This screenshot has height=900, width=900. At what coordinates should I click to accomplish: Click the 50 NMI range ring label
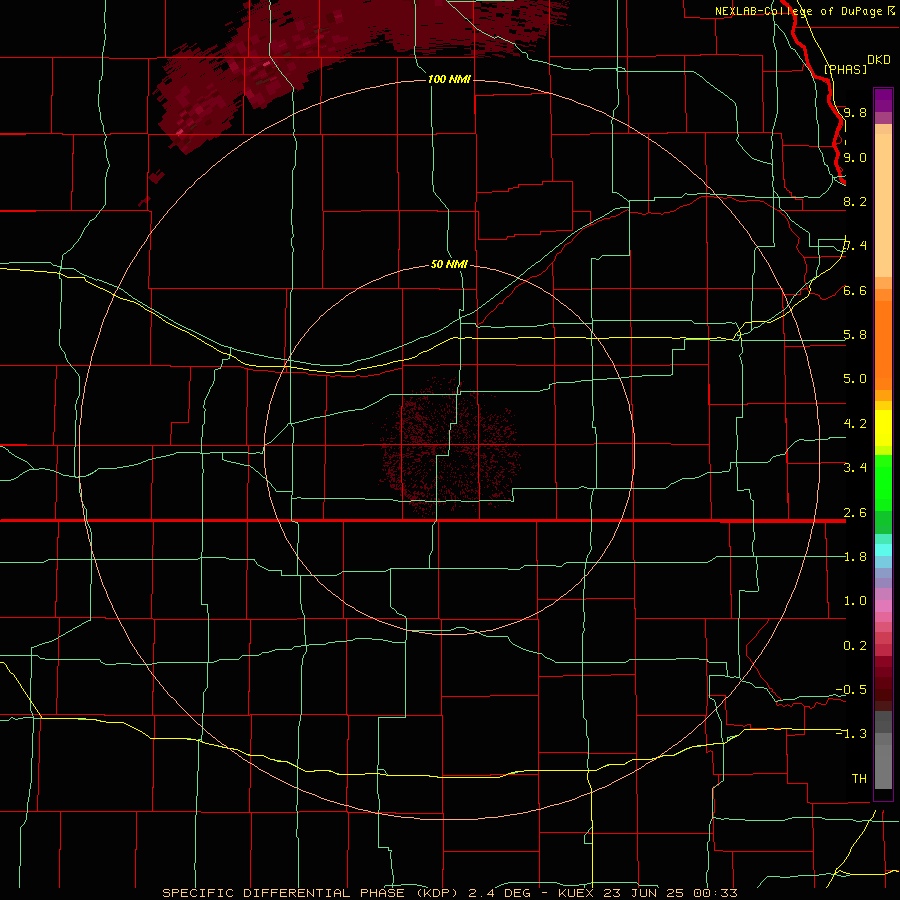(x=449, y=264)
